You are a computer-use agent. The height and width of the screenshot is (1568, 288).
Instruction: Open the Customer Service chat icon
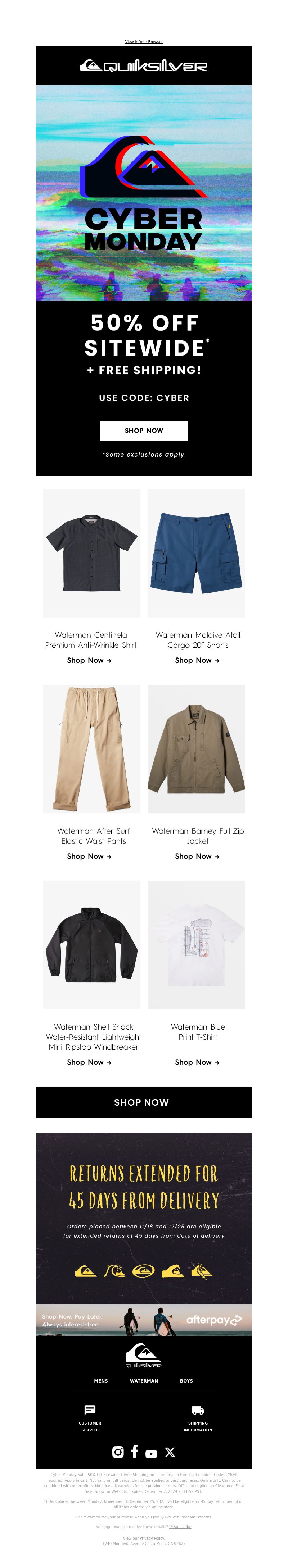[90, 1410]
